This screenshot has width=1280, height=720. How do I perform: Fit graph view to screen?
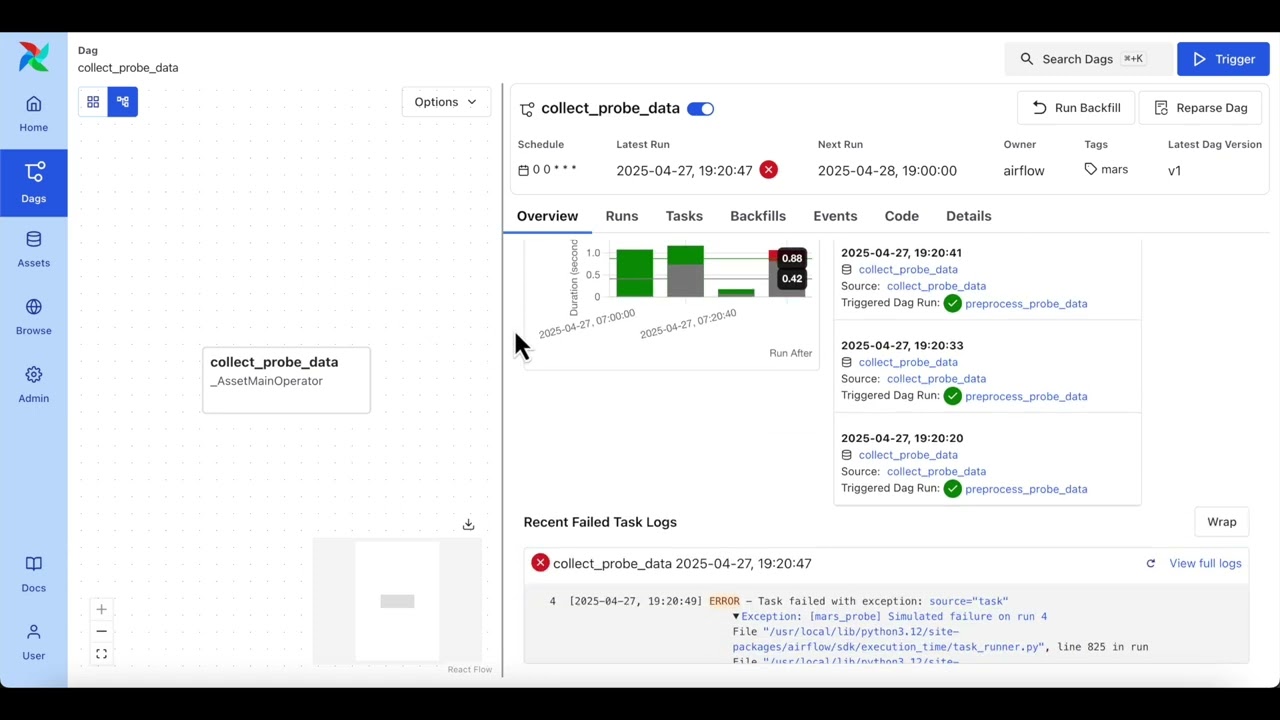[101, 654]
